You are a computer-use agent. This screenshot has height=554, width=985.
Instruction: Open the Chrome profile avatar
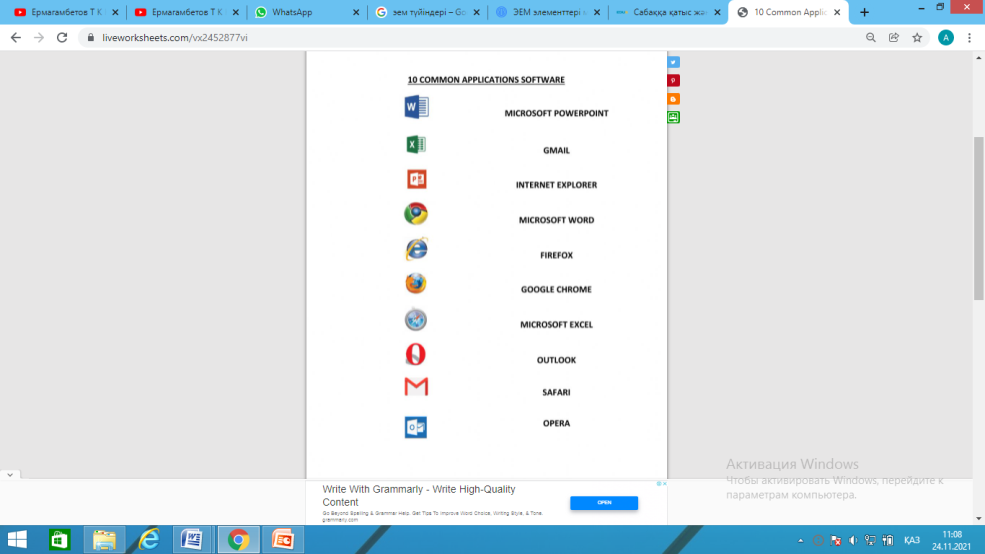[945, 38]
